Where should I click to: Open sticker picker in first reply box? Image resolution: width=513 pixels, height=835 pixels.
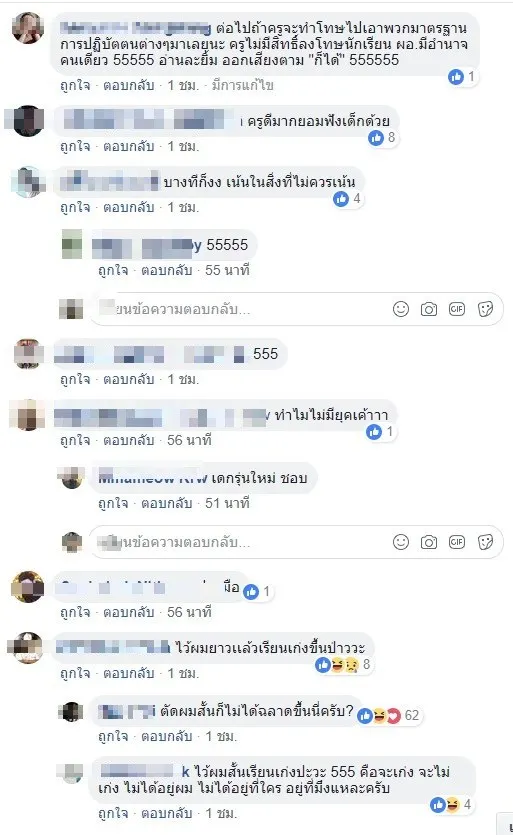485,309
